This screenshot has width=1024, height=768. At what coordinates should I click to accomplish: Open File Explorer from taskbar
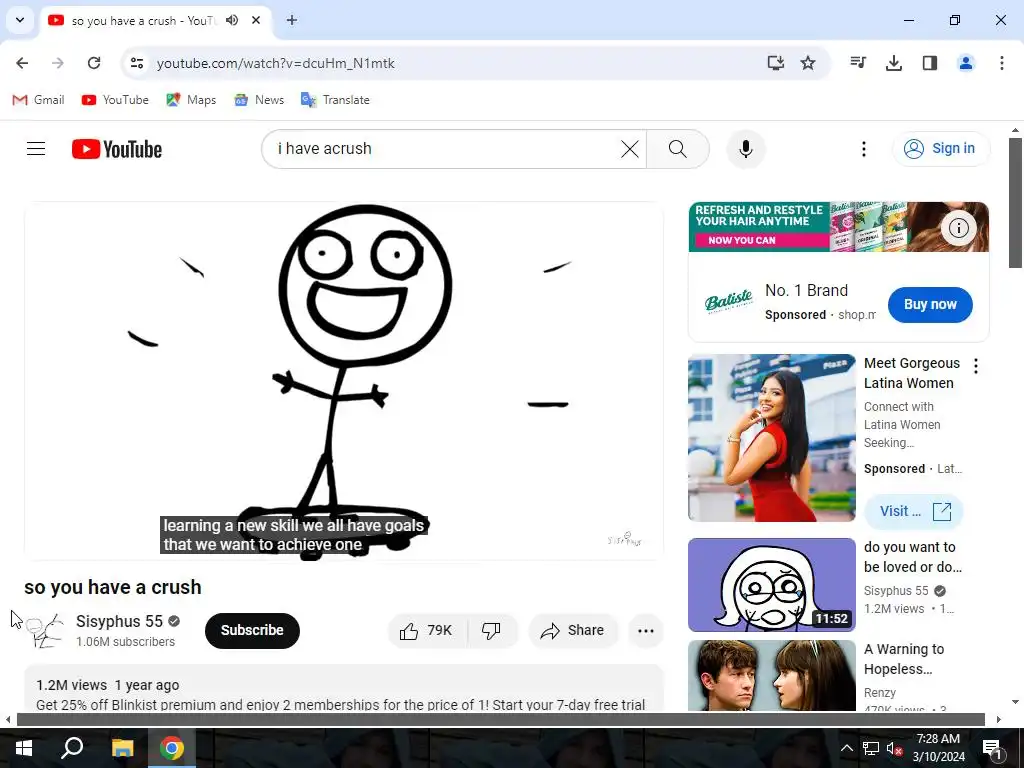pos(122,748)
